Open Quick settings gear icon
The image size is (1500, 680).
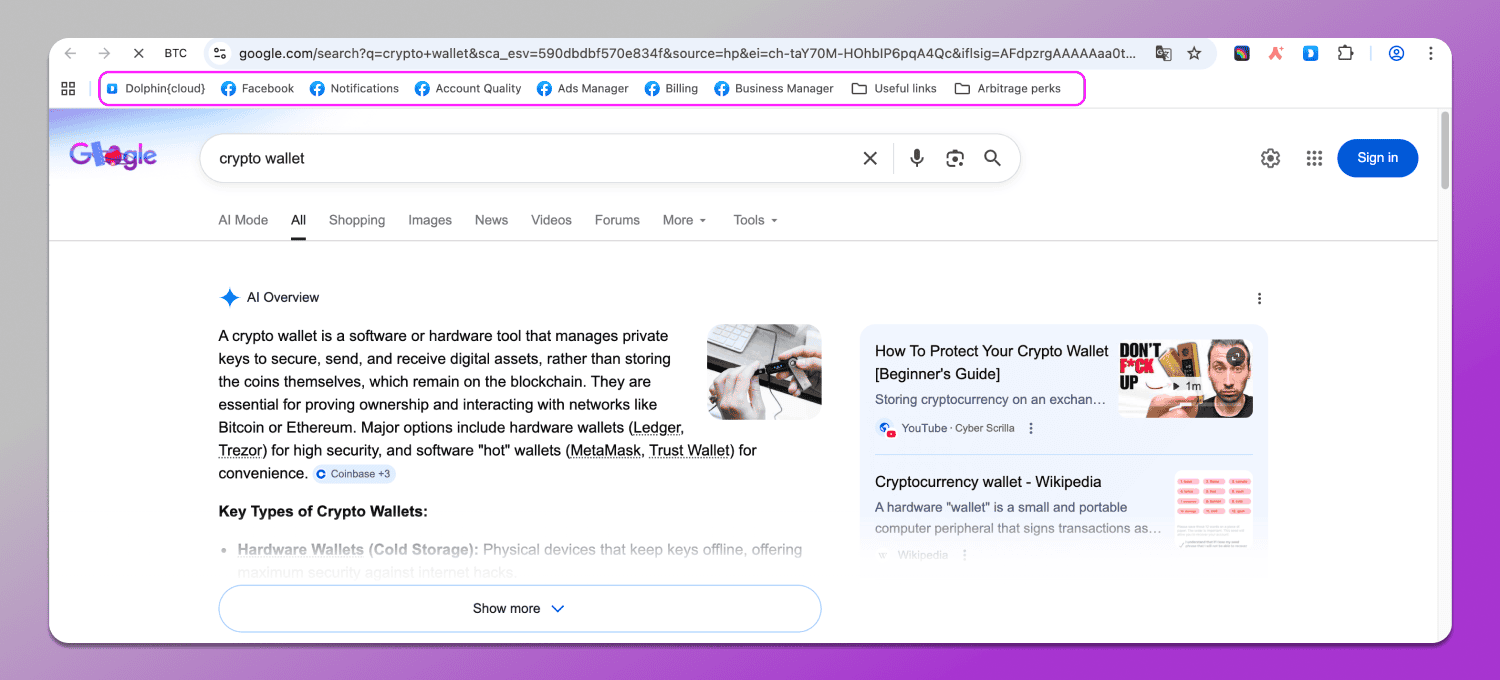(x=1270, y=158)
